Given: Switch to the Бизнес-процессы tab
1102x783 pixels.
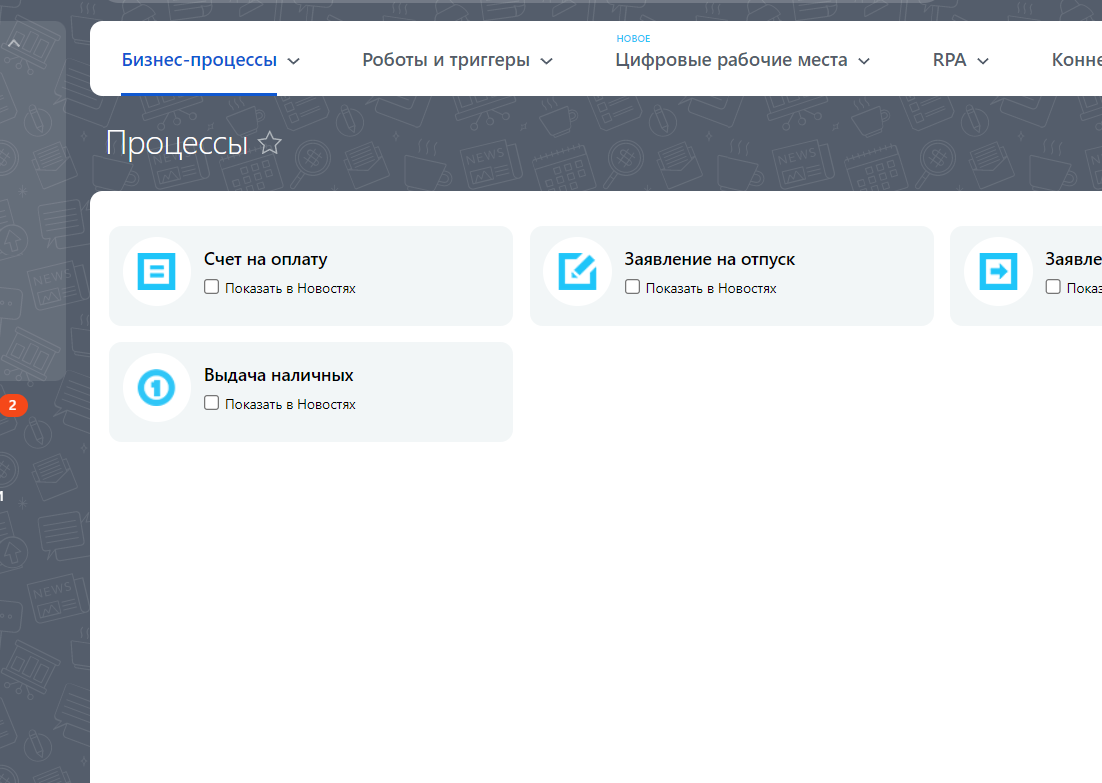Looking at the screenshot, I should click(199, 60).
